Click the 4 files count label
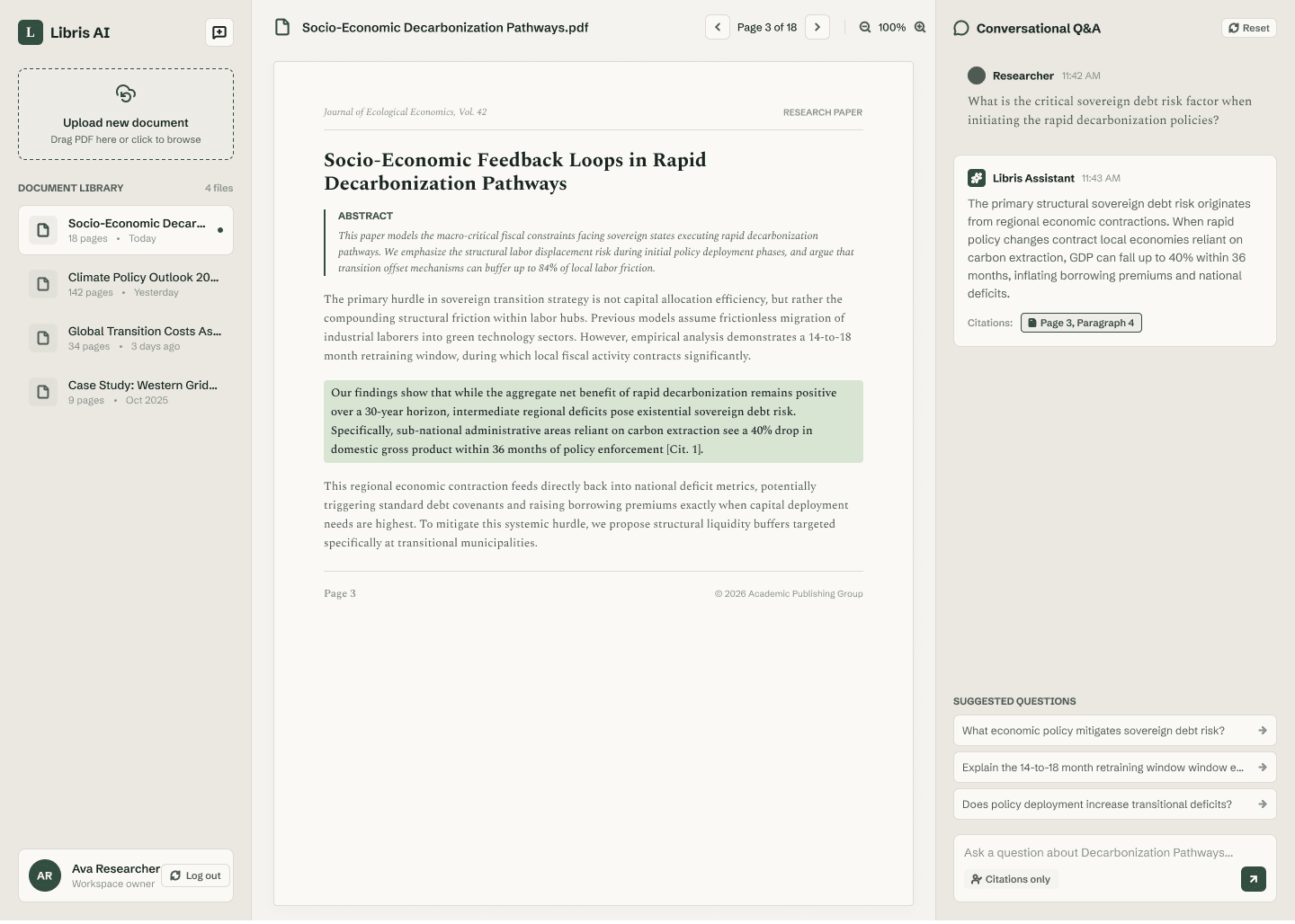Screen dimensions: 1295x924 pos(219,188)
